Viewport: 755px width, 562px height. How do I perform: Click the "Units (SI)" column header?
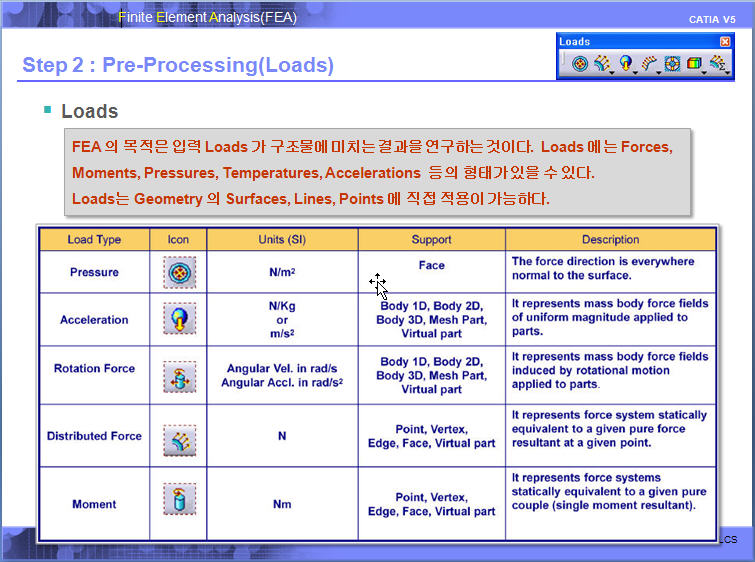(282, 240)
